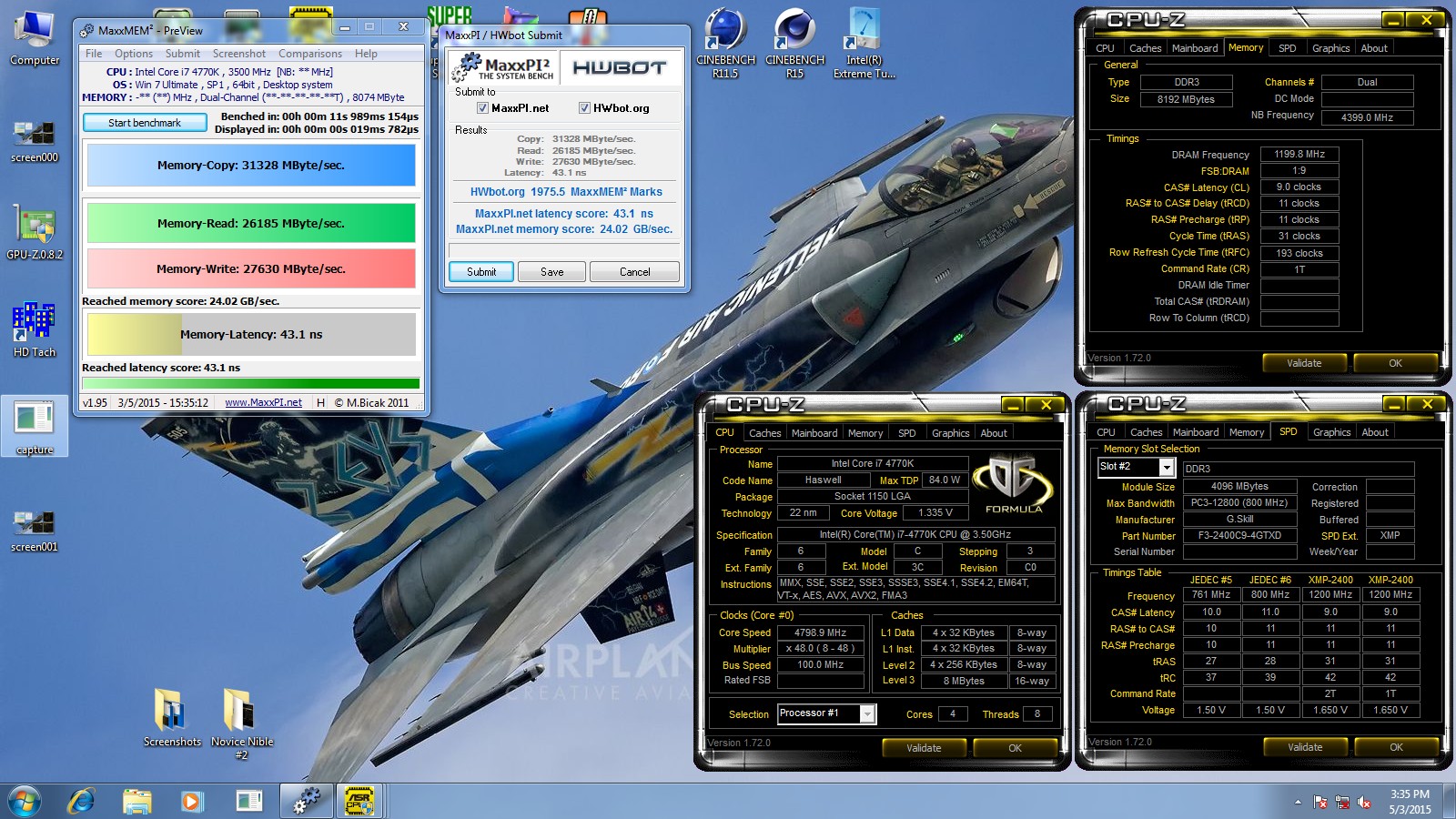The height and width of the screenshot is (819, 1456).
Task: Launch Internet Explorer from the taskbar
Action: point(82,801)
